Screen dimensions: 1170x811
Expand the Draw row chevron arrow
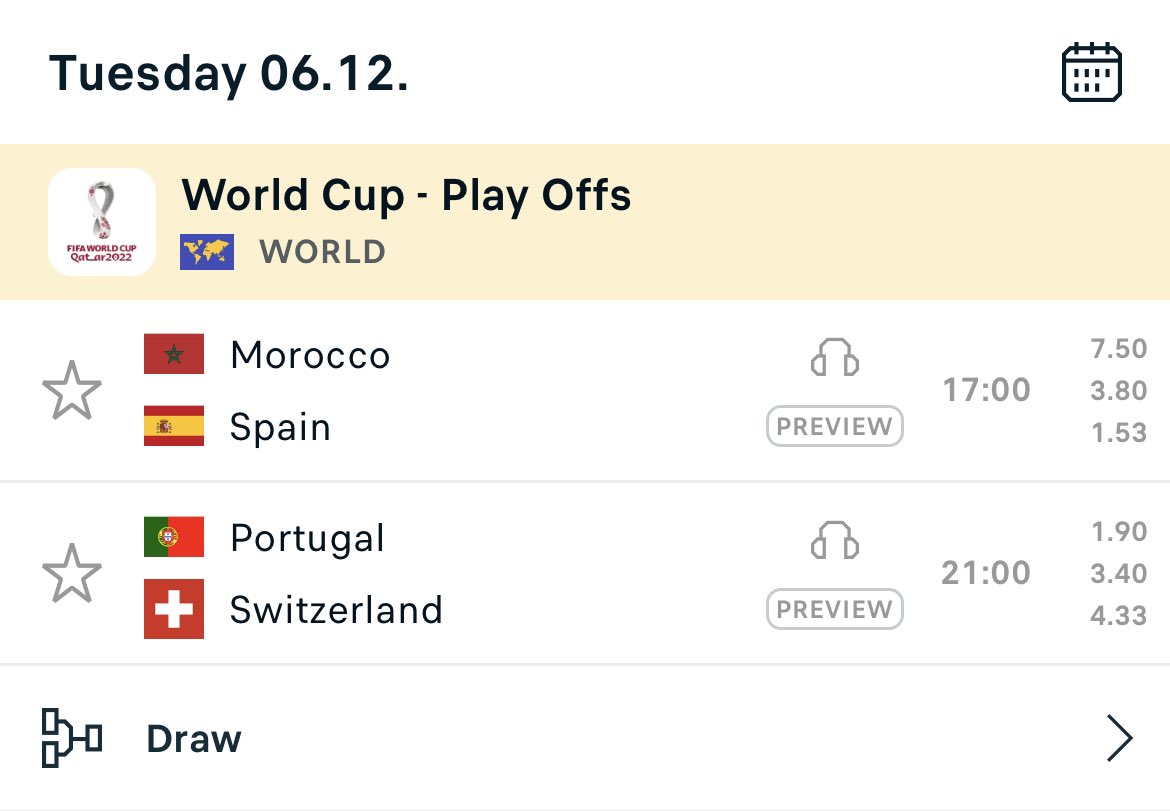[x=1119, y=738]
